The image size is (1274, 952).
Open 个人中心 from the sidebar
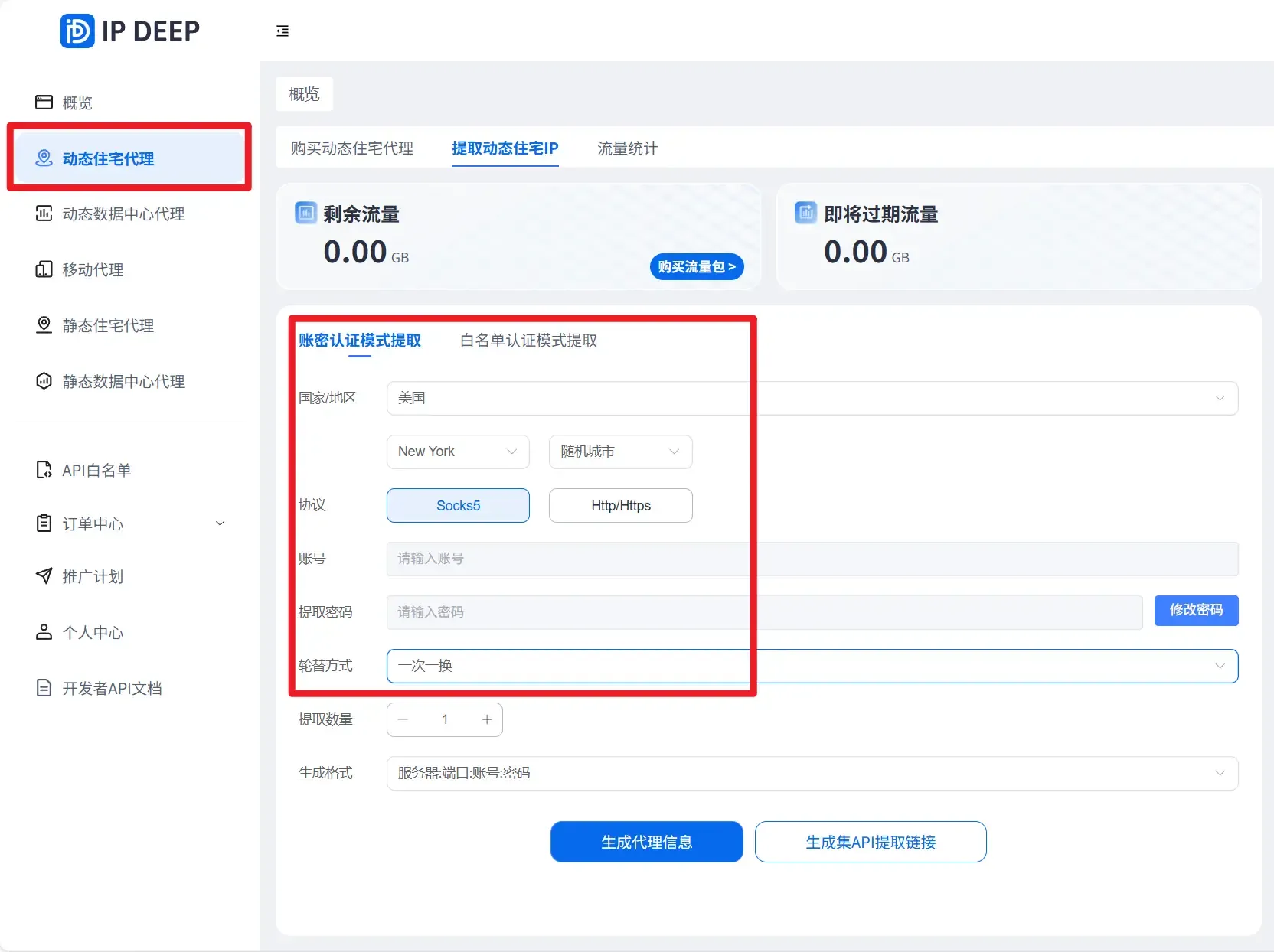(x=93, y=632)
